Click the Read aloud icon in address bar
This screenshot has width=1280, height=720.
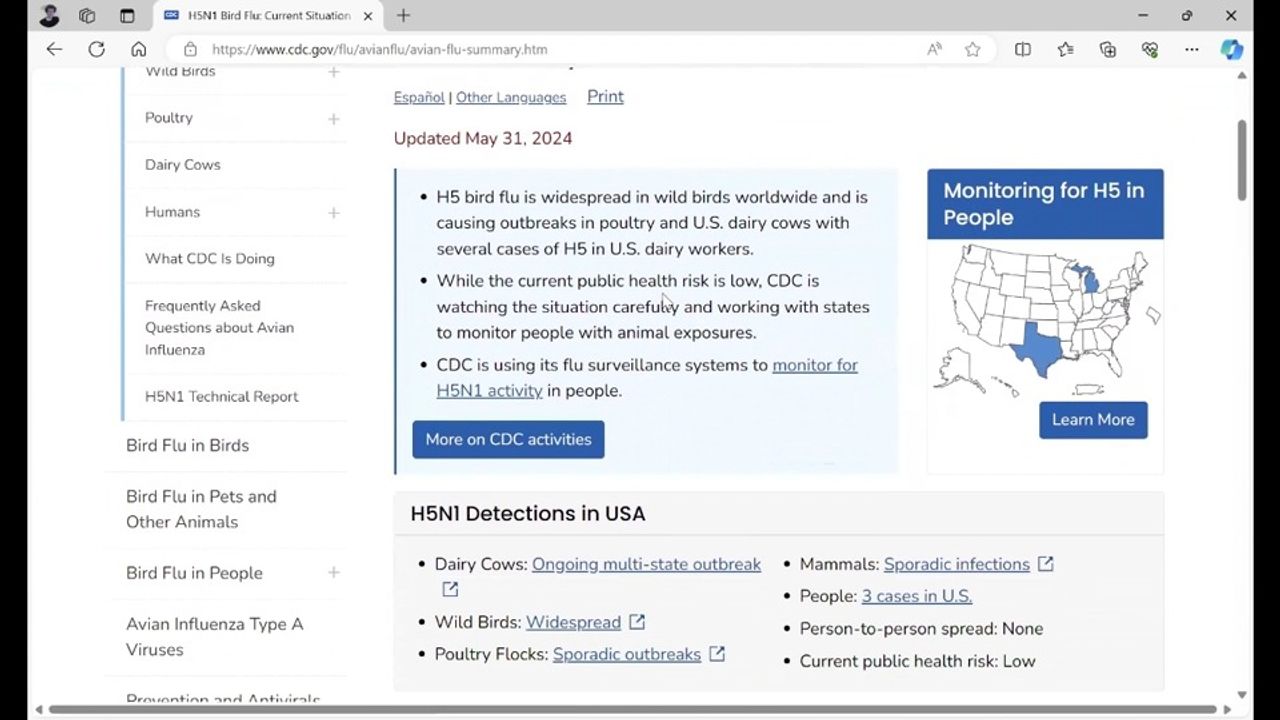tap(934, 49)
